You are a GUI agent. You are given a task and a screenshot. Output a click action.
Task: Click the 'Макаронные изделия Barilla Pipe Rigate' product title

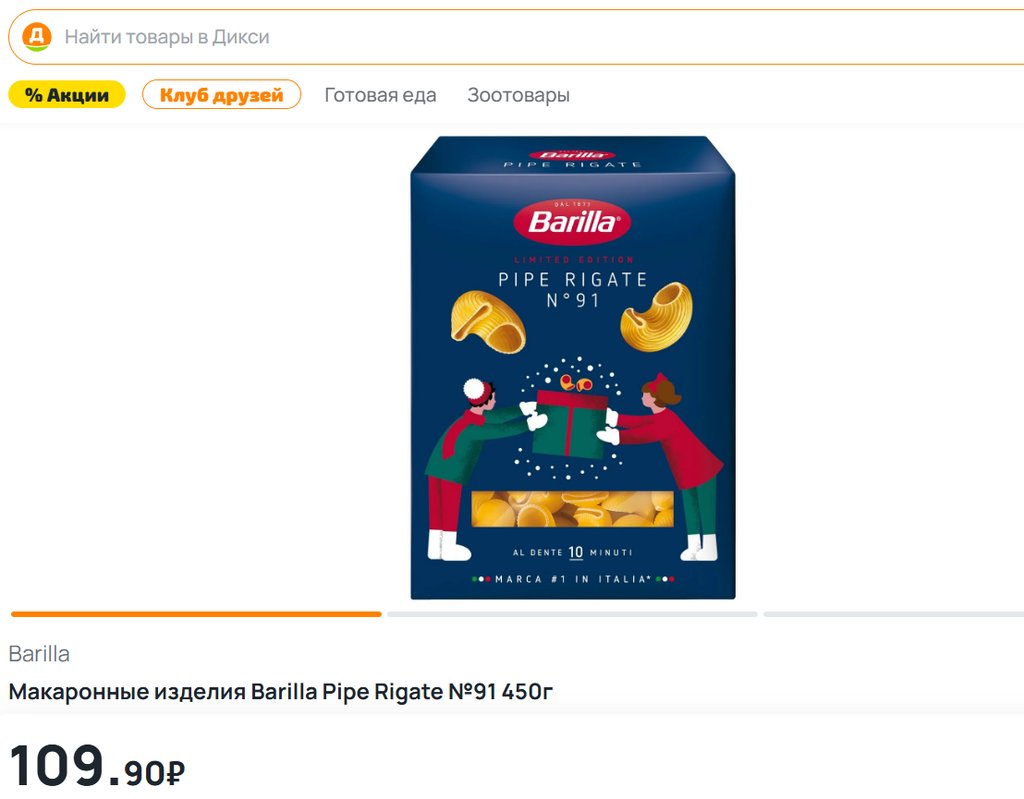tap(281, 691)
